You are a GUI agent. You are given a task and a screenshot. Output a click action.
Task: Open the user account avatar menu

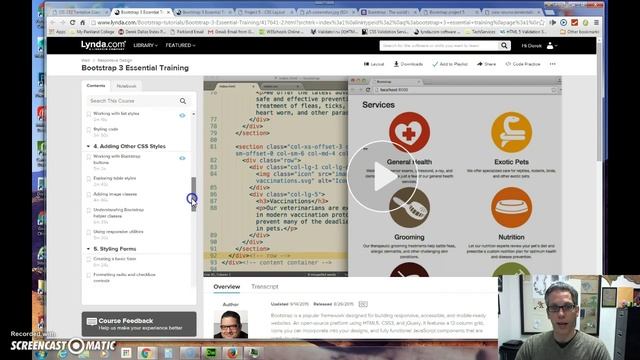550,46
